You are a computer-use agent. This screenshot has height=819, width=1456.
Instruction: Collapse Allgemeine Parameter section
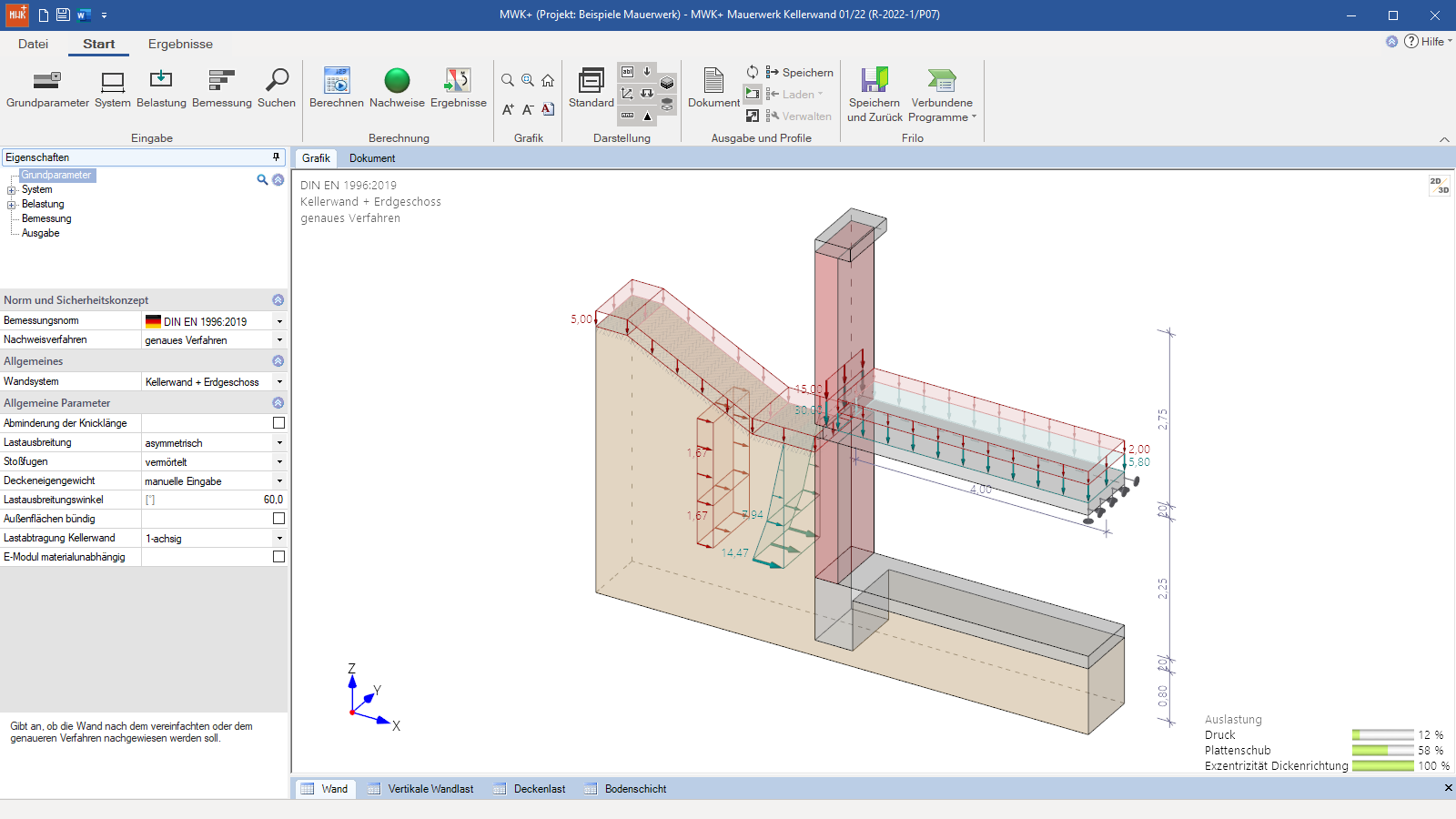coord(278,403)
